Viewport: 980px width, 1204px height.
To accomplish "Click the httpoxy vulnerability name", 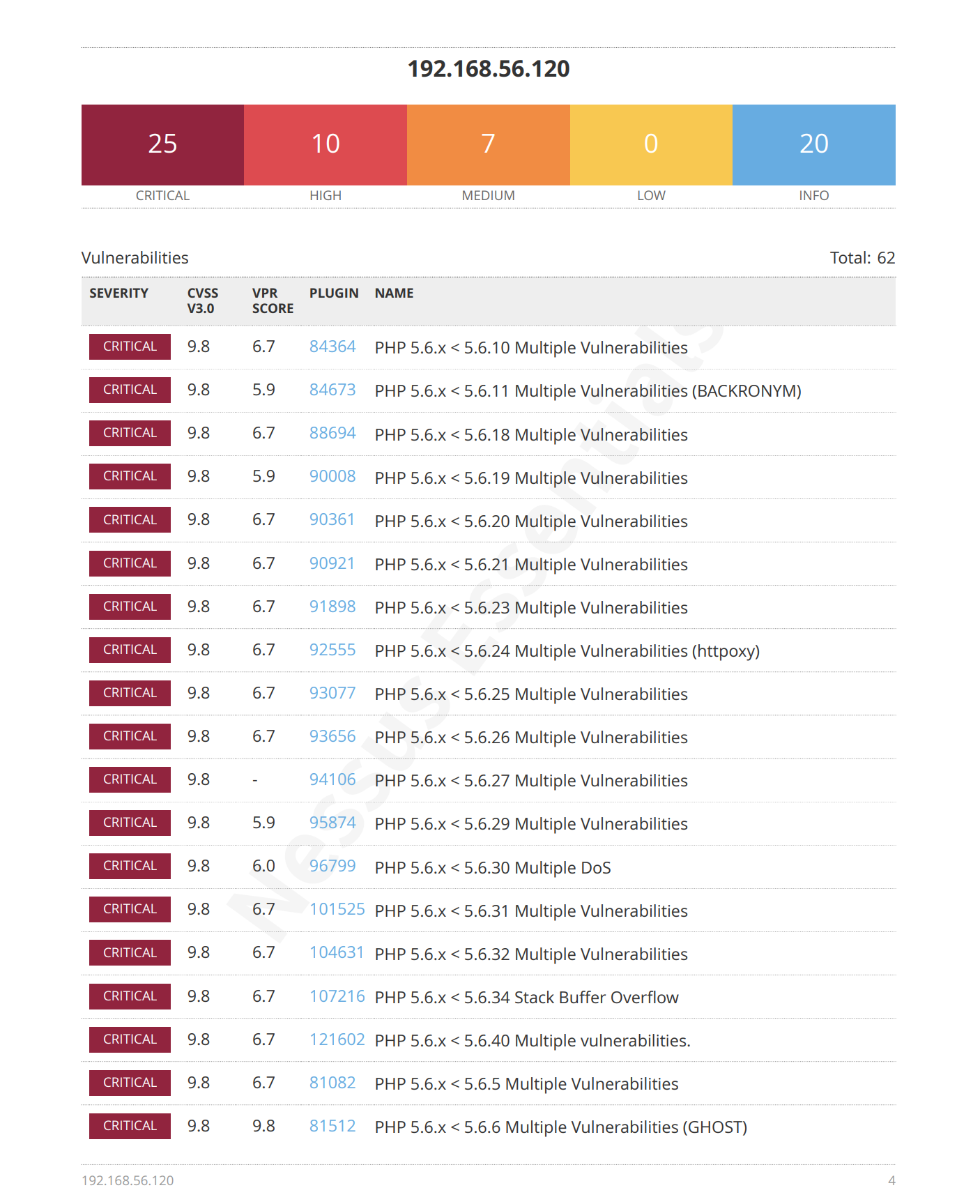I will (x=567, y=651).
